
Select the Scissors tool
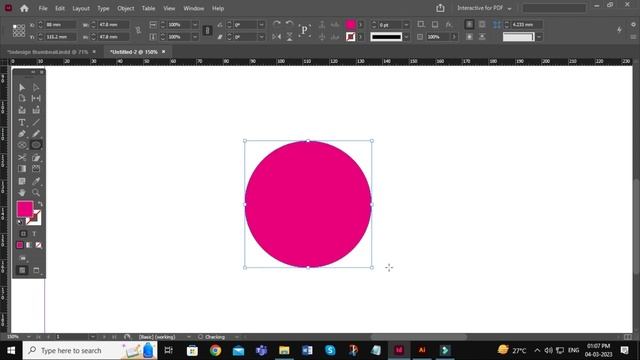click(22, 158)
